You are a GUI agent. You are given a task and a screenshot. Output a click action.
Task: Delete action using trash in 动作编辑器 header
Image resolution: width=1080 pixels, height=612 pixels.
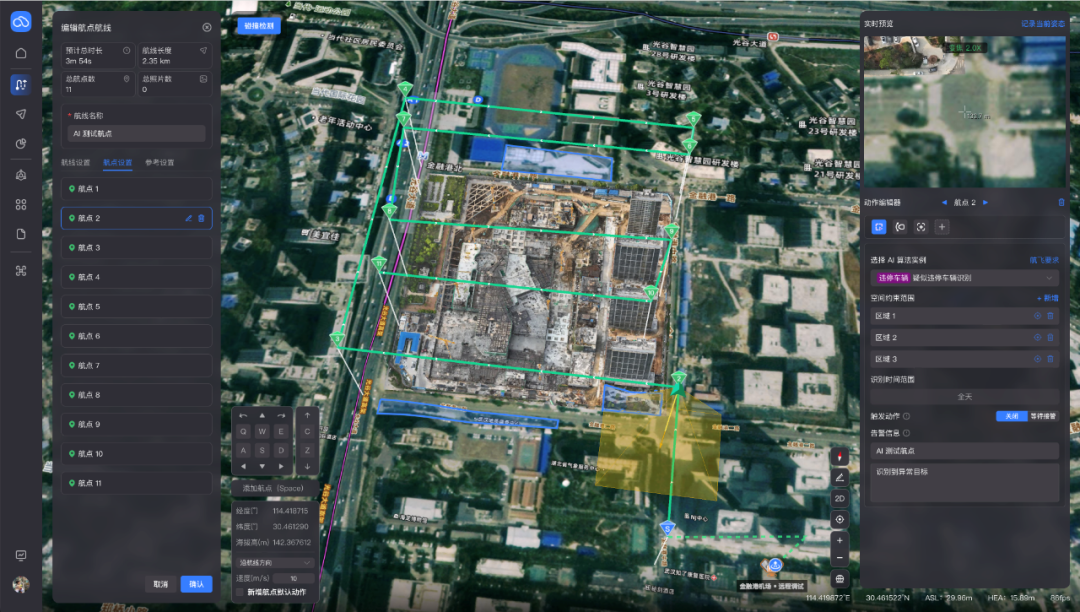pos(1061,202)
